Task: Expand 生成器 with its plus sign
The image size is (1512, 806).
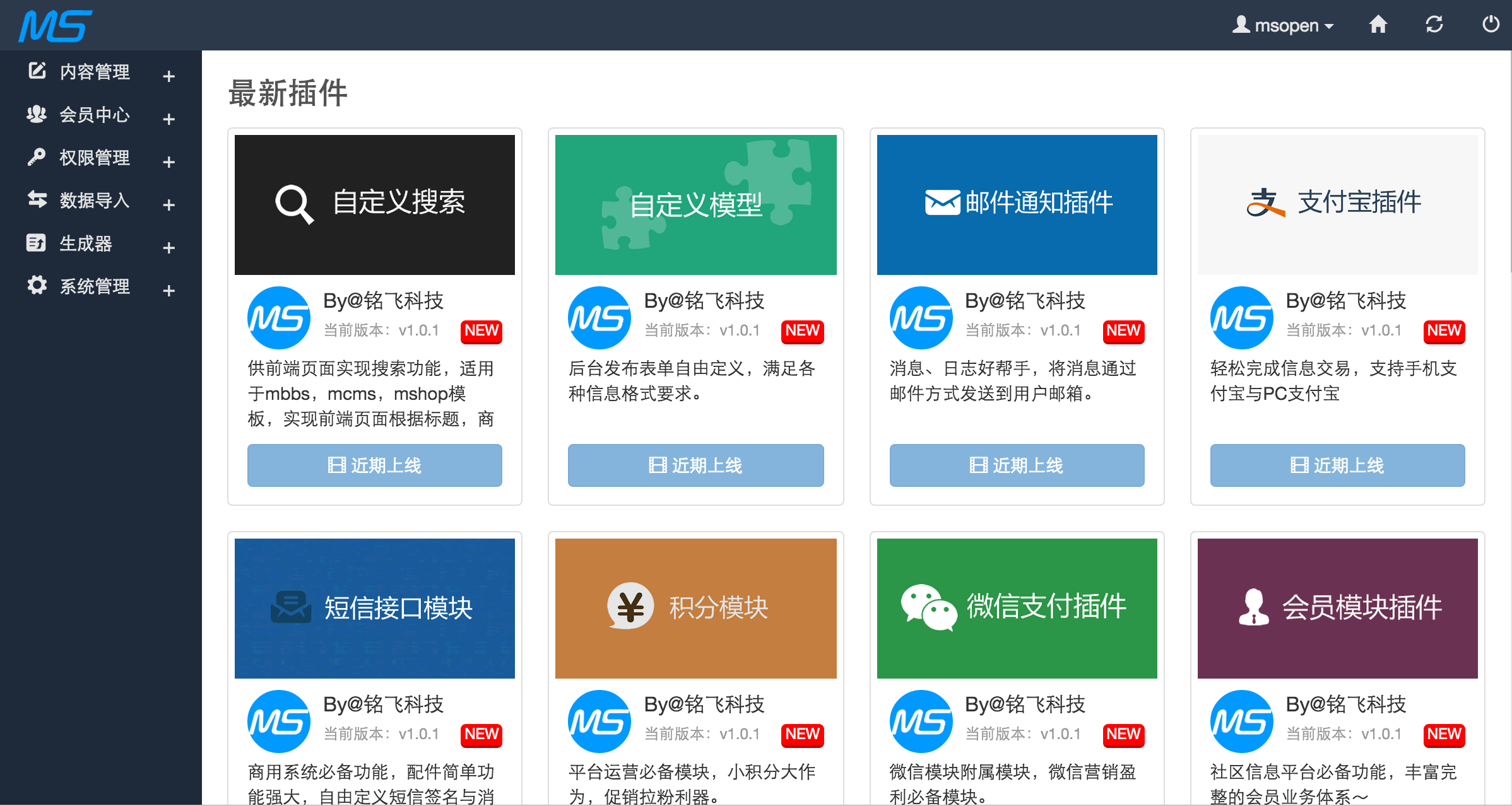Action: click(168, 248)
